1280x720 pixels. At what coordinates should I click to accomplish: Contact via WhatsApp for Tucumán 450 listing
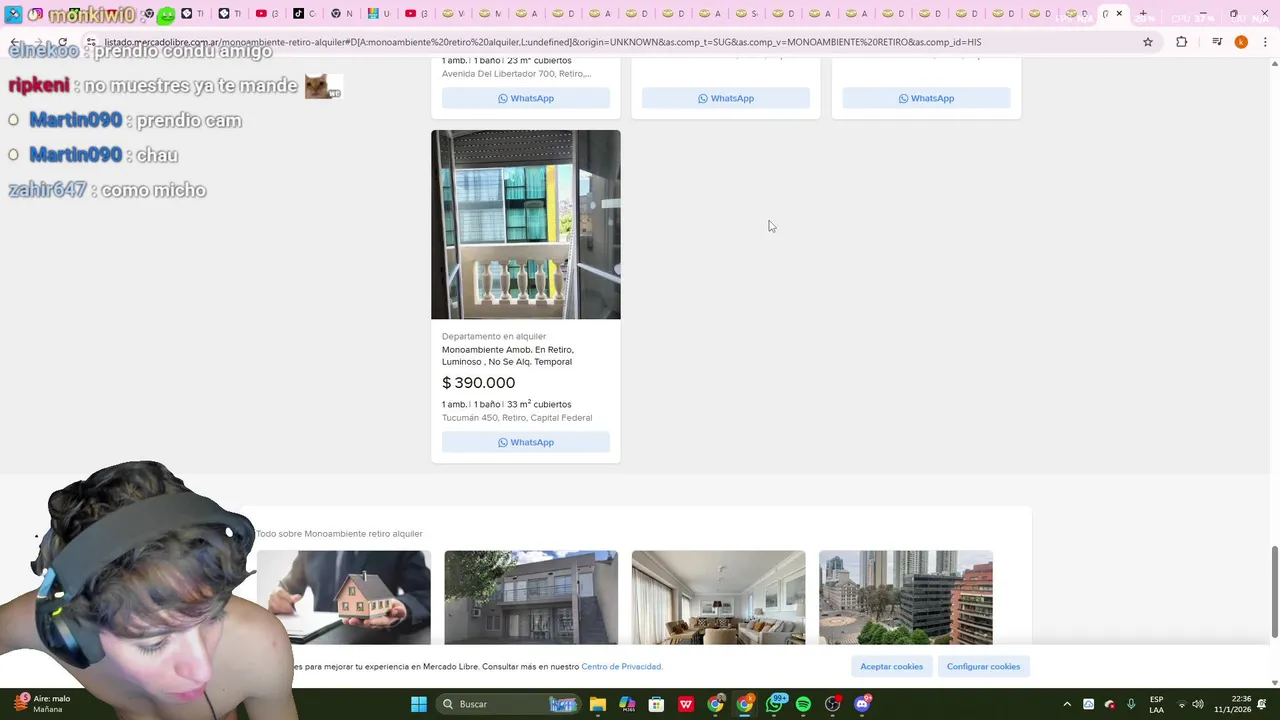click(526, 442)
